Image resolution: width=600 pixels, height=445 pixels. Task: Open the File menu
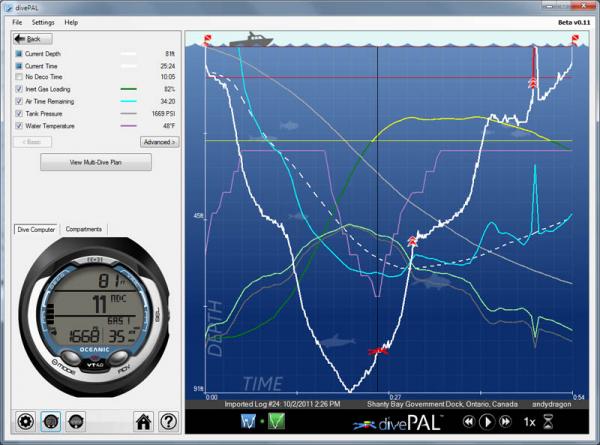17,21
